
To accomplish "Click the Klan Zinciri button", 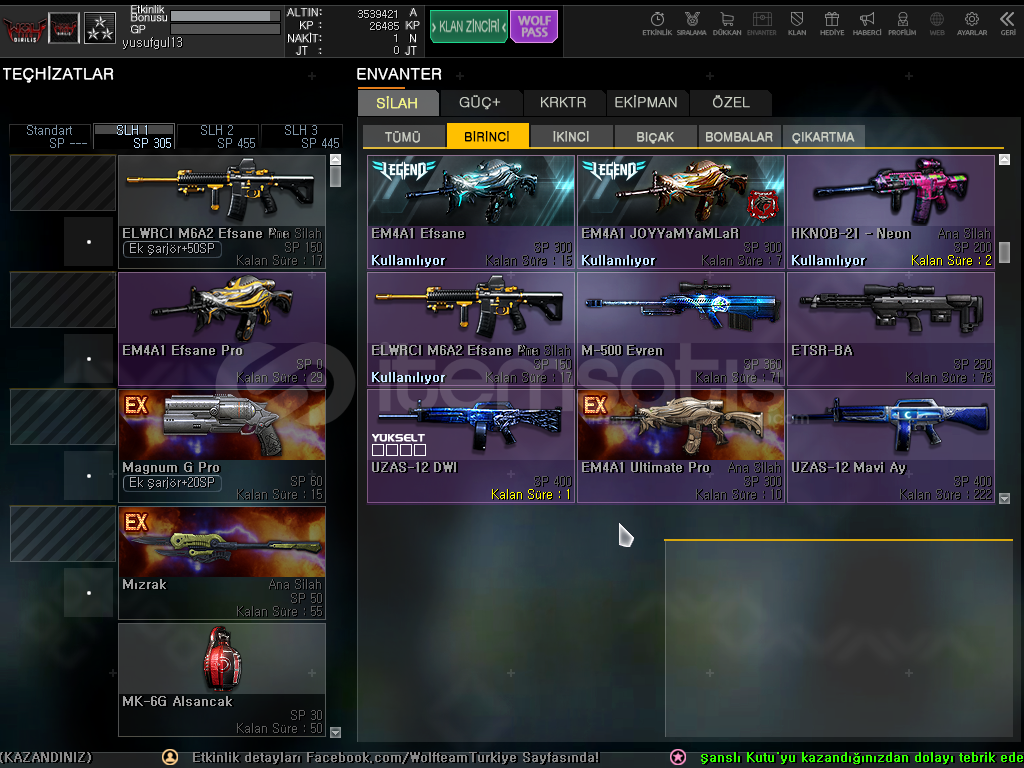I will tap(469, 27).
